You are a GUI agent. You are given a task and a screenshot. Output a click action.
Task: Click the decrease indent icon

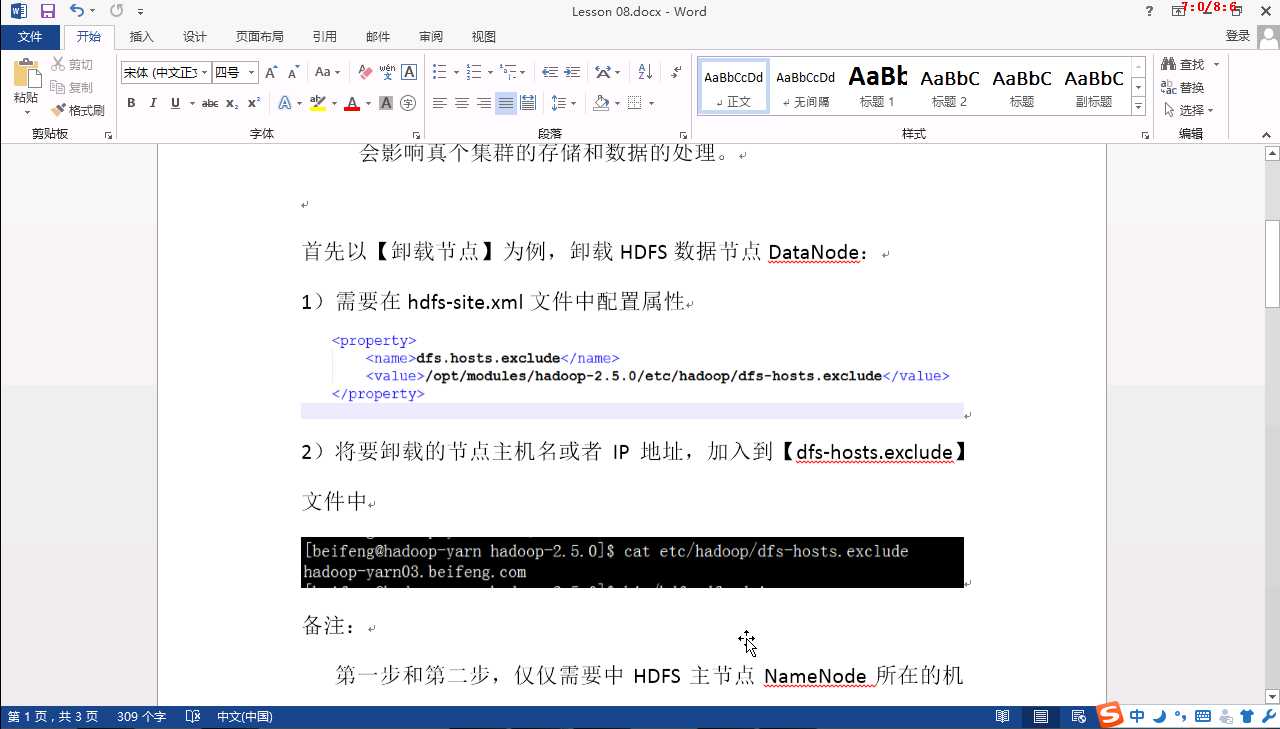point(549,72)
